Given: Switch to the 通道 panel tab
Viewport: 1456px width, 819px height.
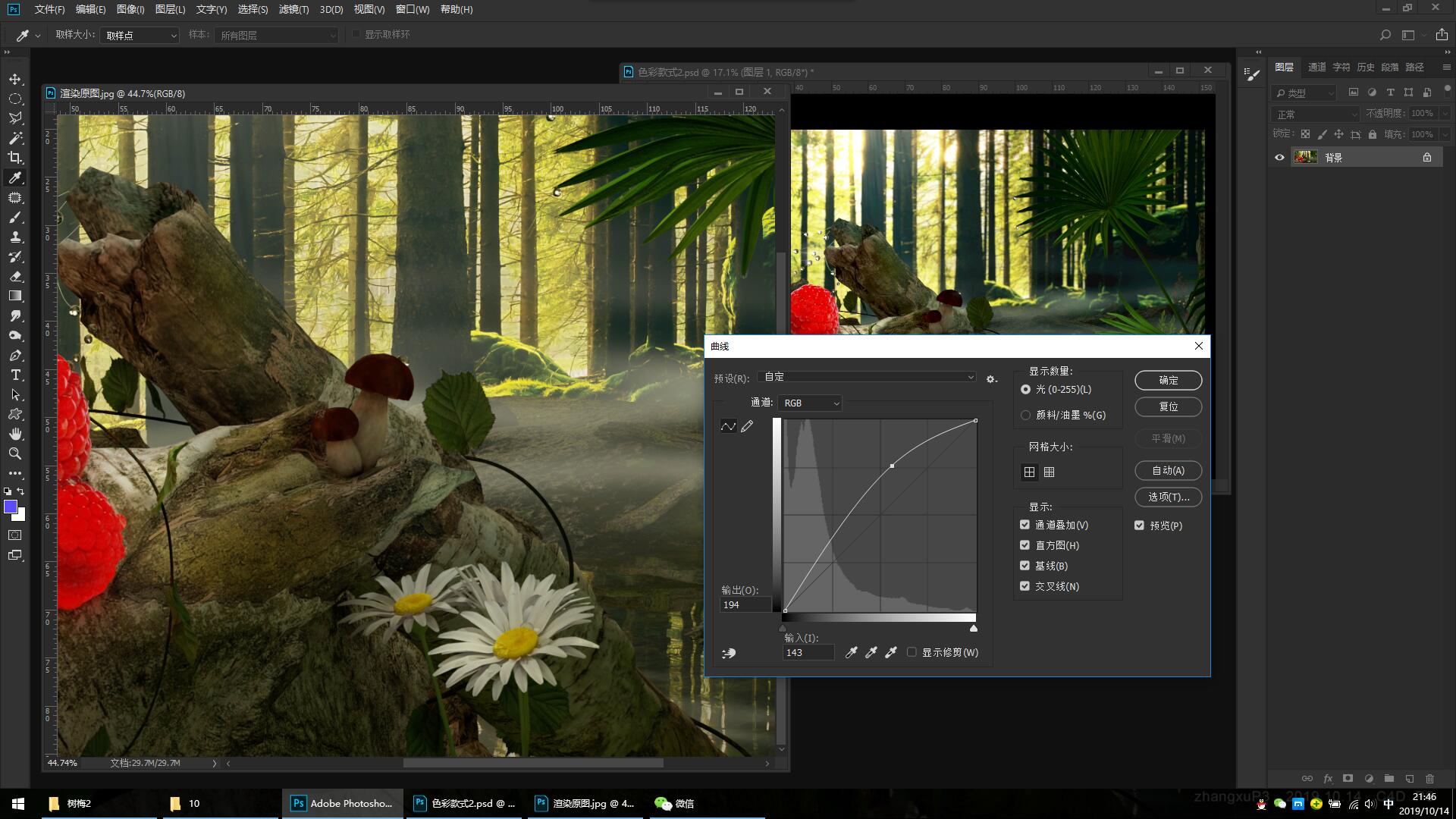Looking at the screenshot, I should click(1317, 67).
